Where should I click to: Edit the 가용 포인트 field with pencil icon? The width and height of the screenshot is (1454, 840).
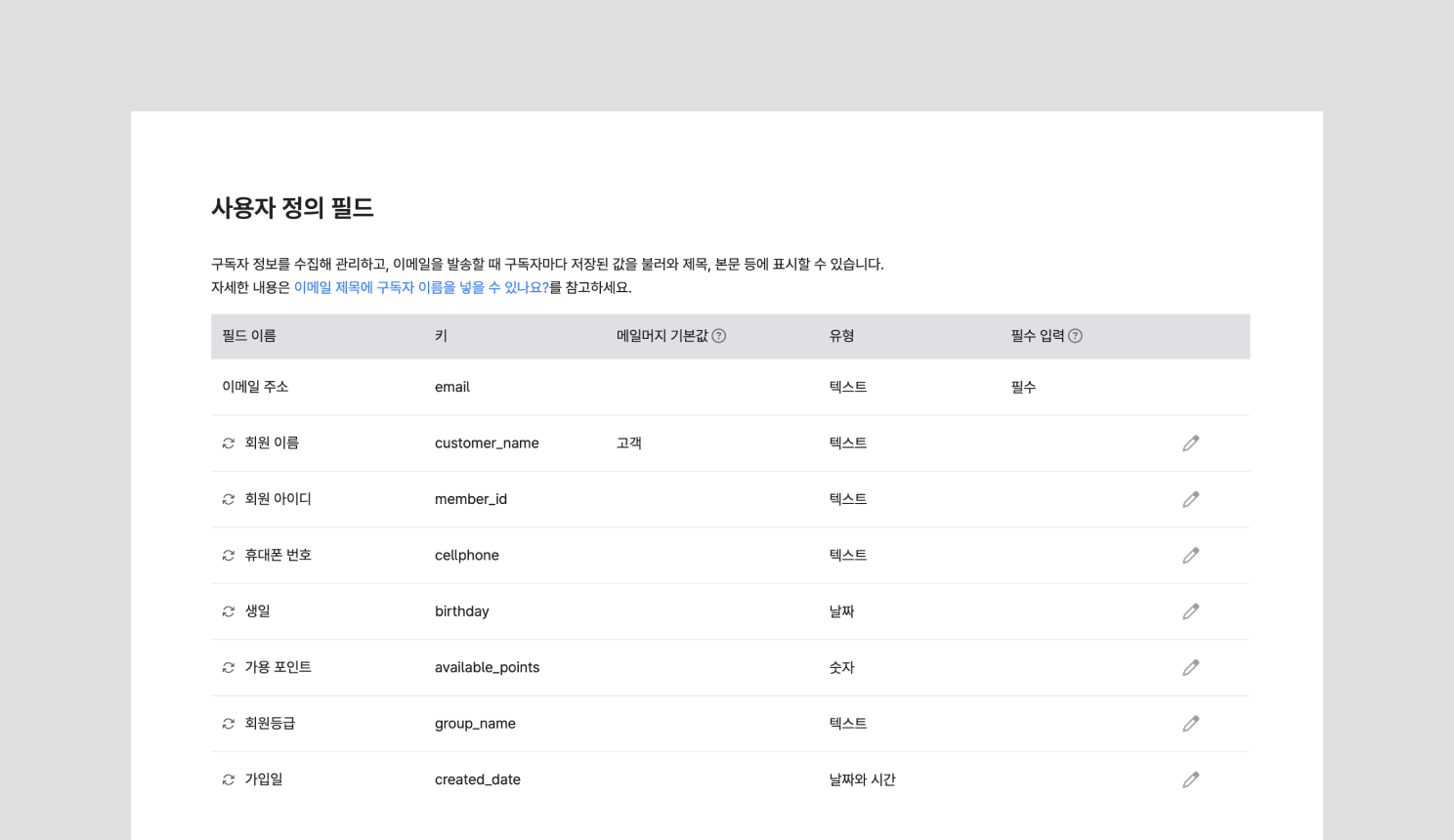coord(1190,668)
